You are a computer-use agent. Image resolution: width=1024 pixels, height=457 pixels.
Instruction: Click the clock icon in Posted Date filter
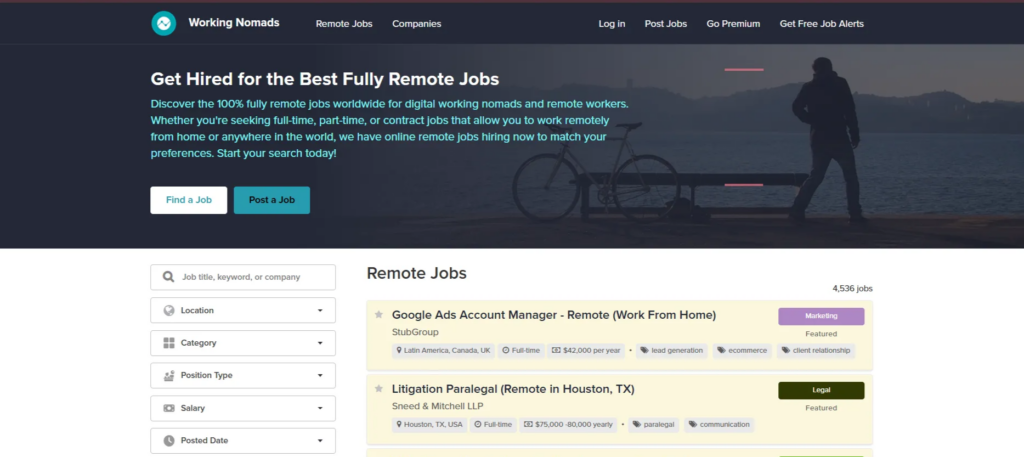coord(169,441)
